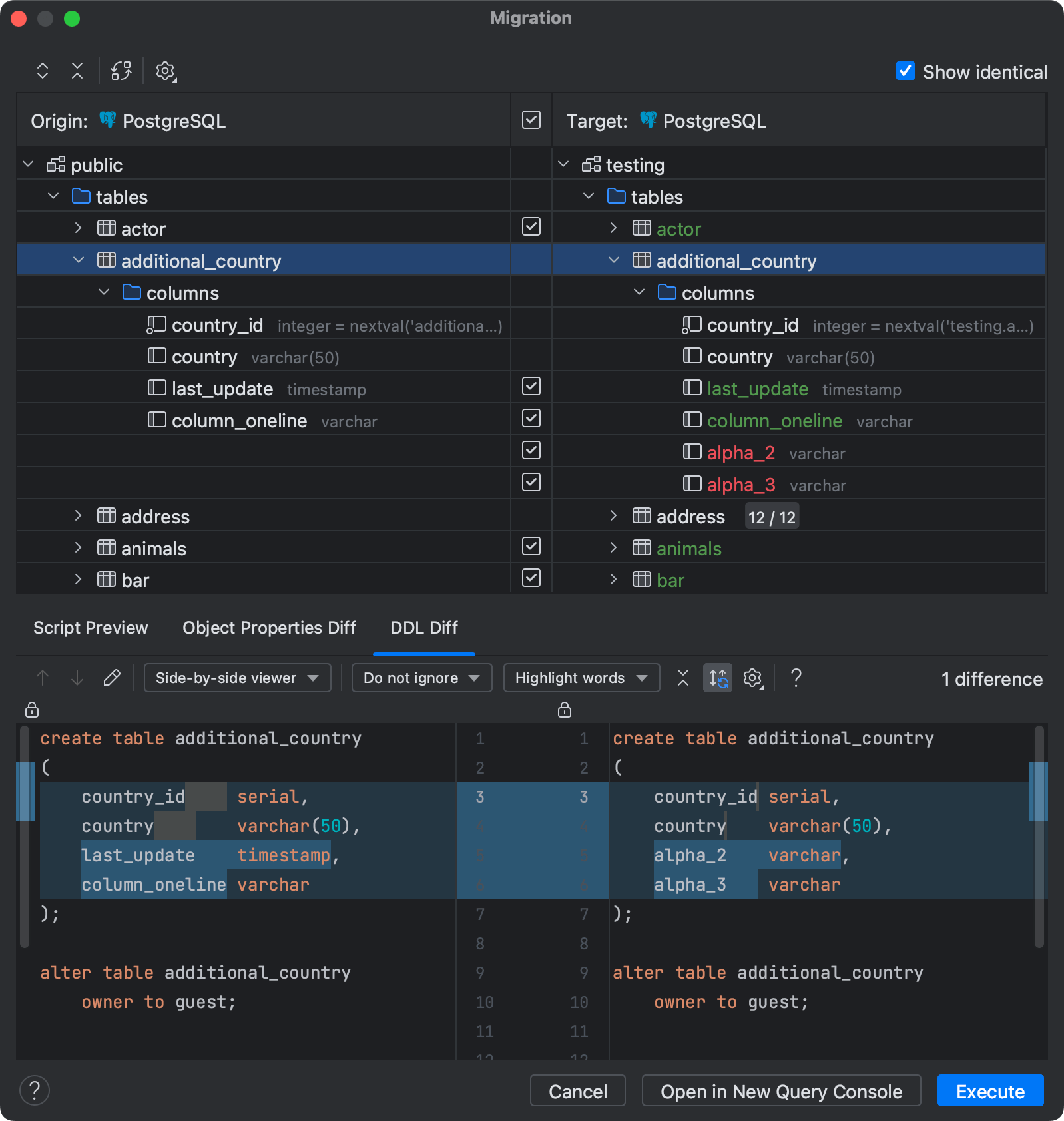
Task: Click the Expand All icon in top toolbar
Action: tap(43, 71)
